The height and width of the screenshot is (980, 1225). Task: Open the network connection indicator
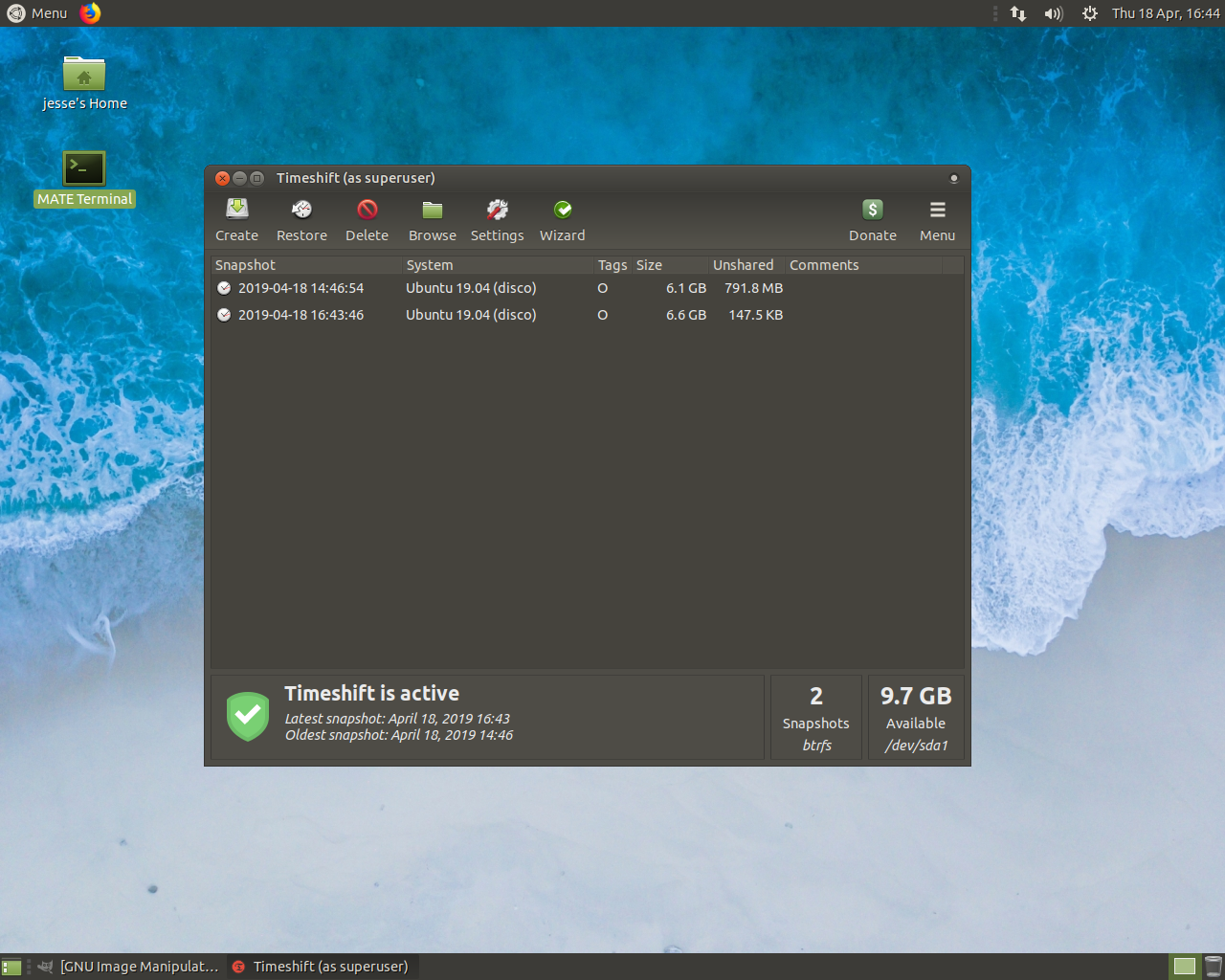point(1018,13)
